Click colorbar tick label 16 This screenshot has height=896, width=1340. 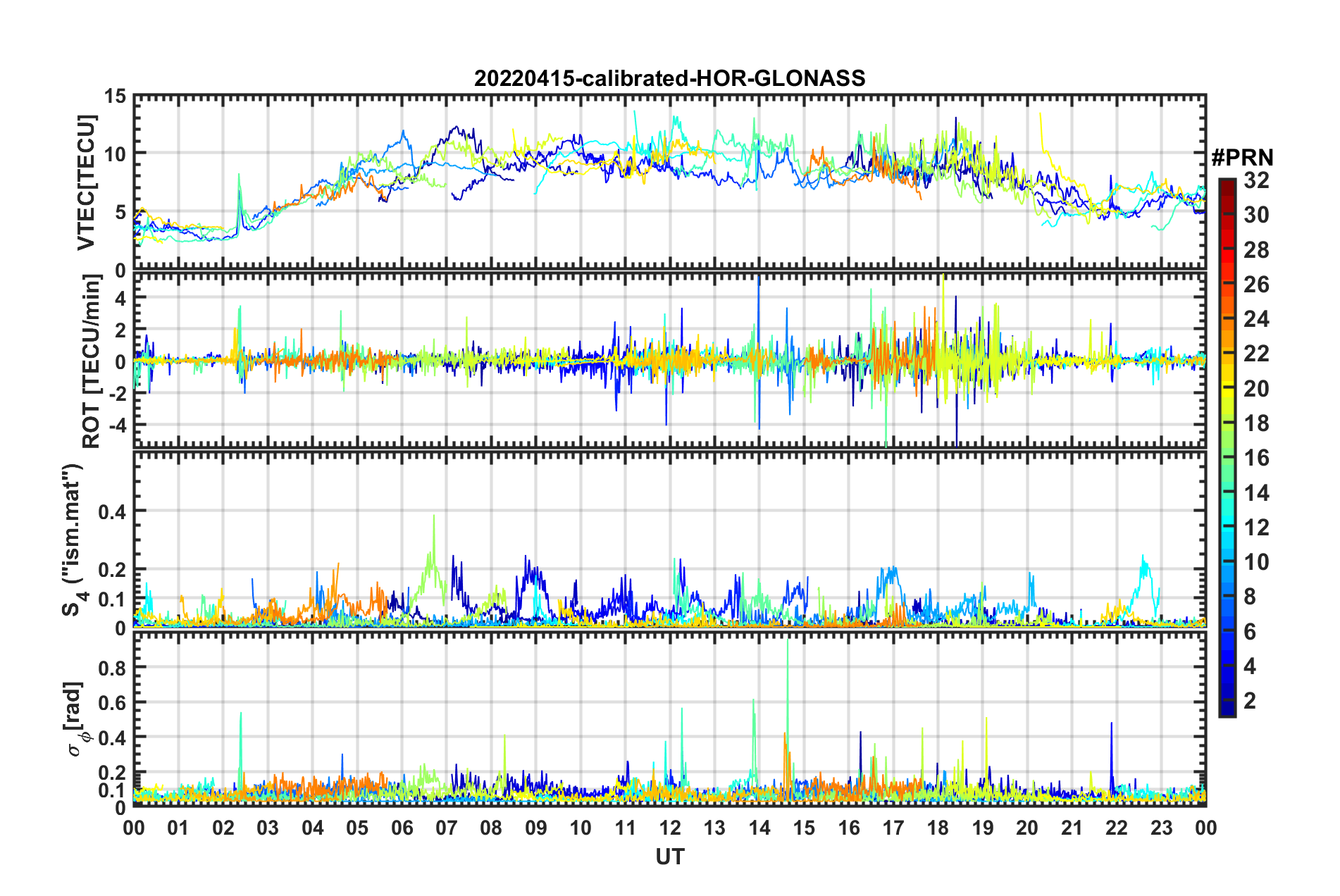pos(1256,458)
